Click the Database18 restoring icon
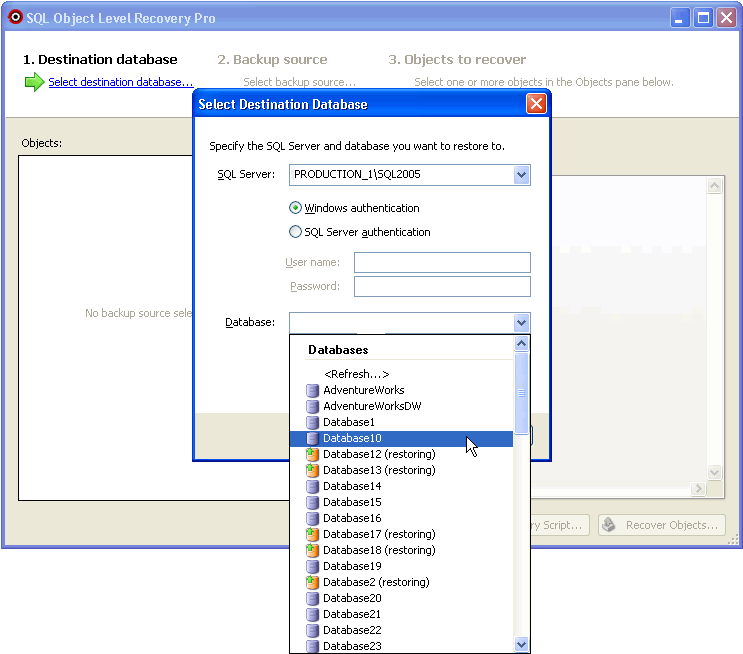Viewport: 743px width, 654px height. click(x=312, y=551)
